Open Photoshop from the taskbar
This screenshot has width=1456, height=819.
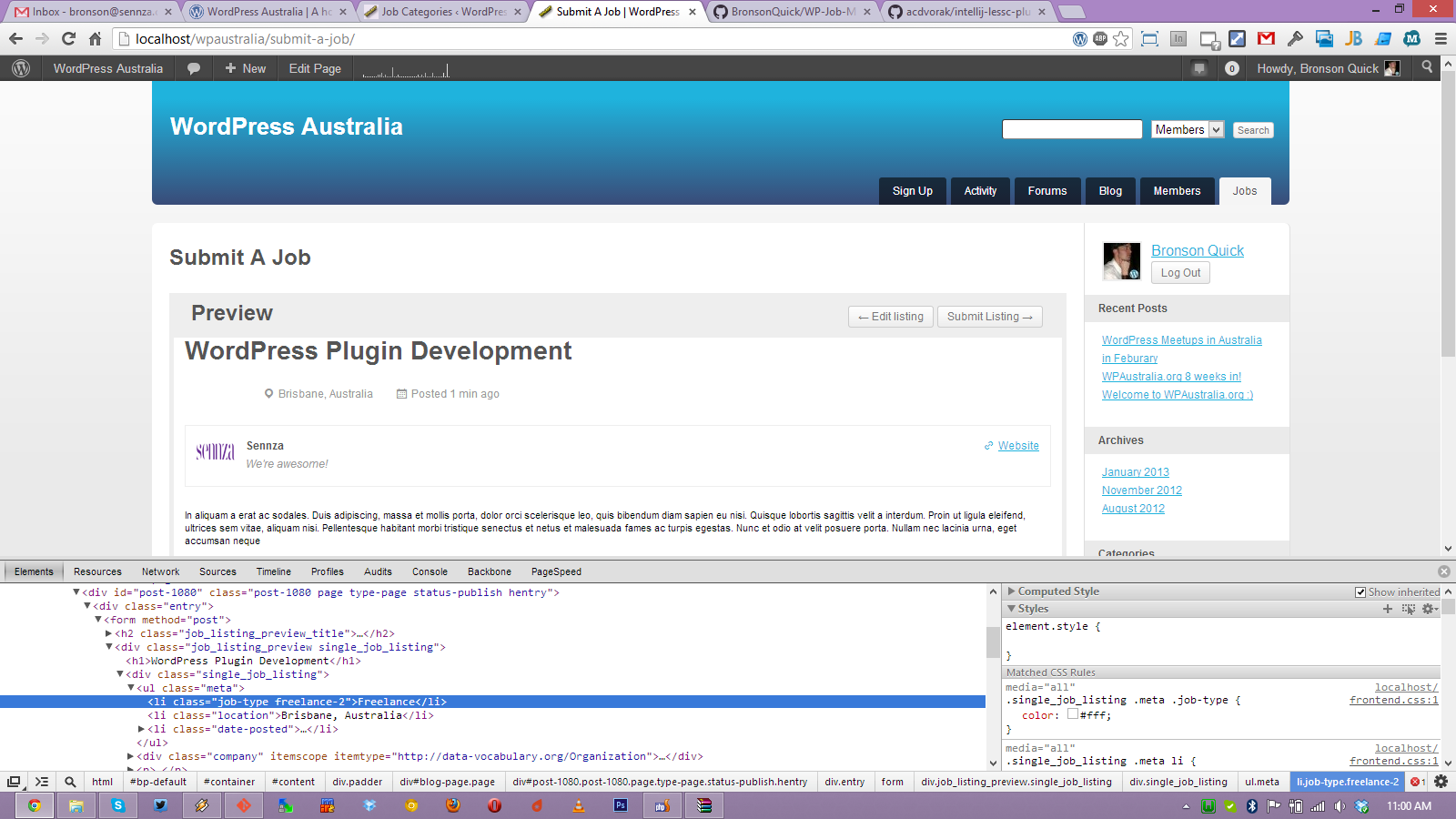coord(621,805)
